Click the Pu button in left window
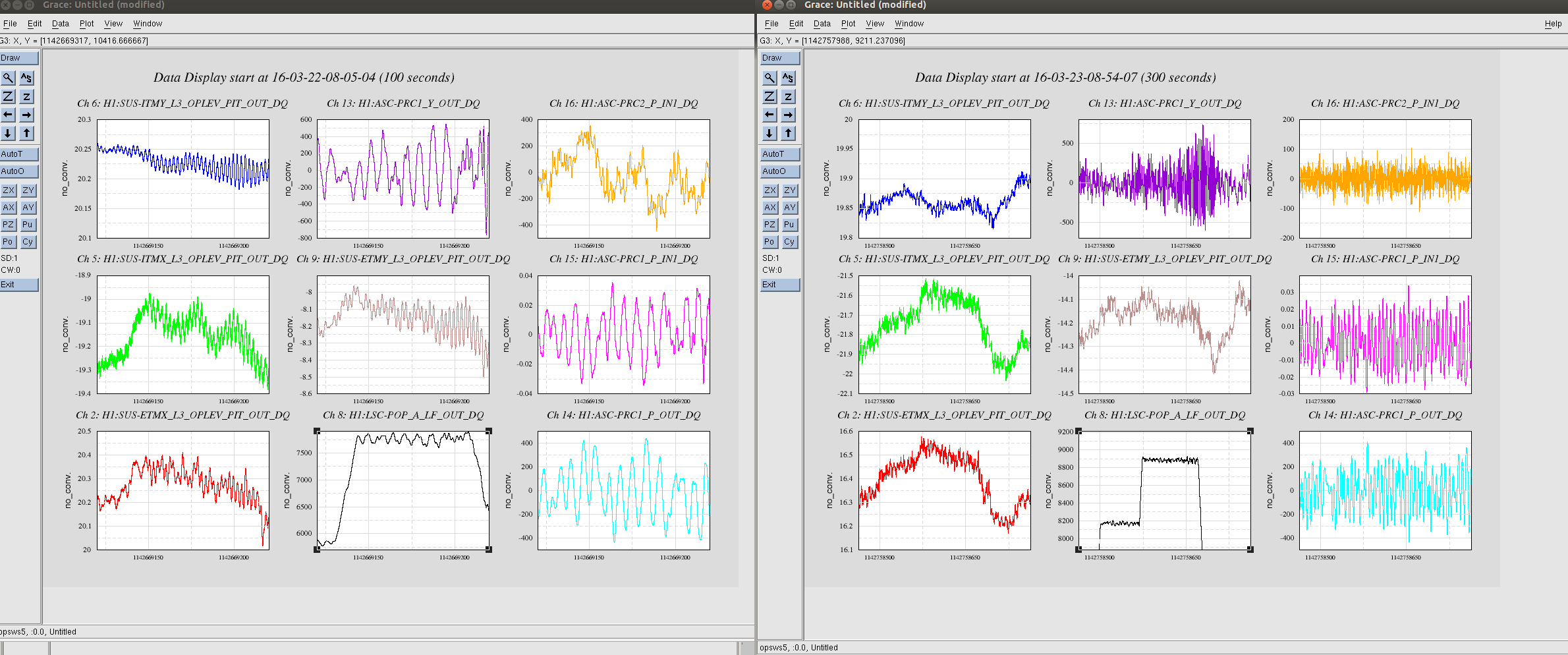1568x655 pixels. tap(28, 225)
